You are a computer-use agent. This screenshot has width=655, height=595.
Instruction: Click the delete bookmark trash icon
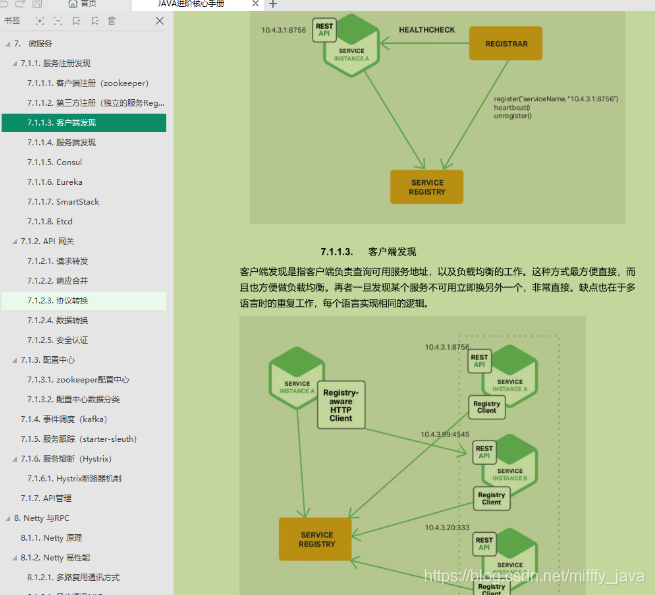tap(112, 21)
